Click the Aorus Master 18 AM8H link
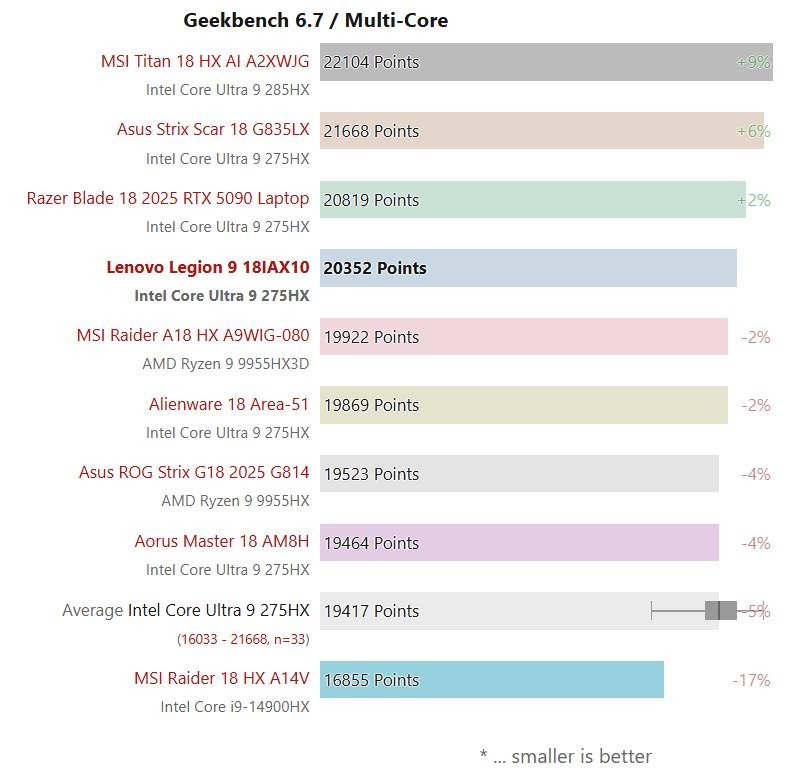The height and width of the screenshot is (770, 805). tap(222, 541)
